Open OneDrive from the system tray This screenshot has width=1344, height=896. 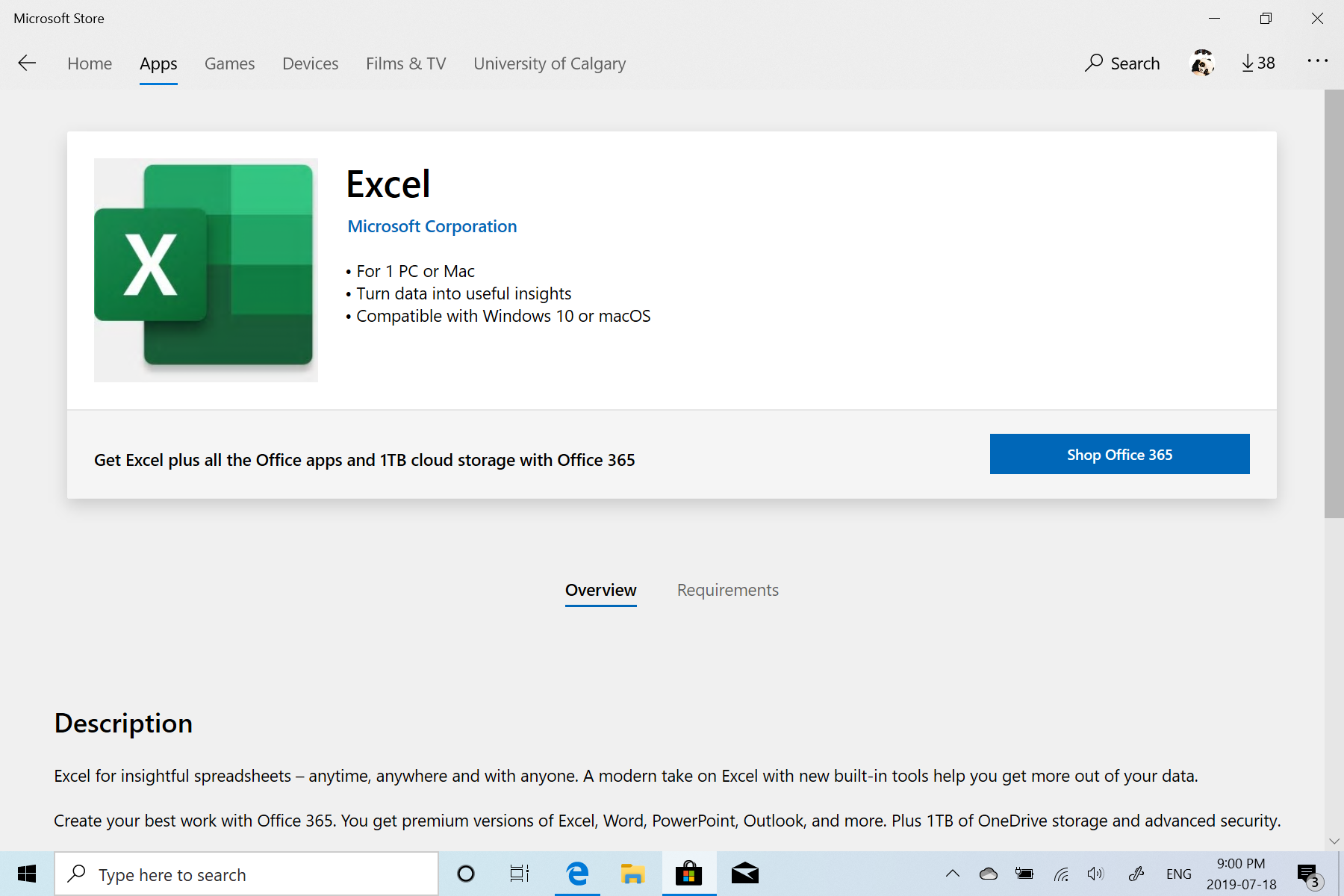point(988,874)
